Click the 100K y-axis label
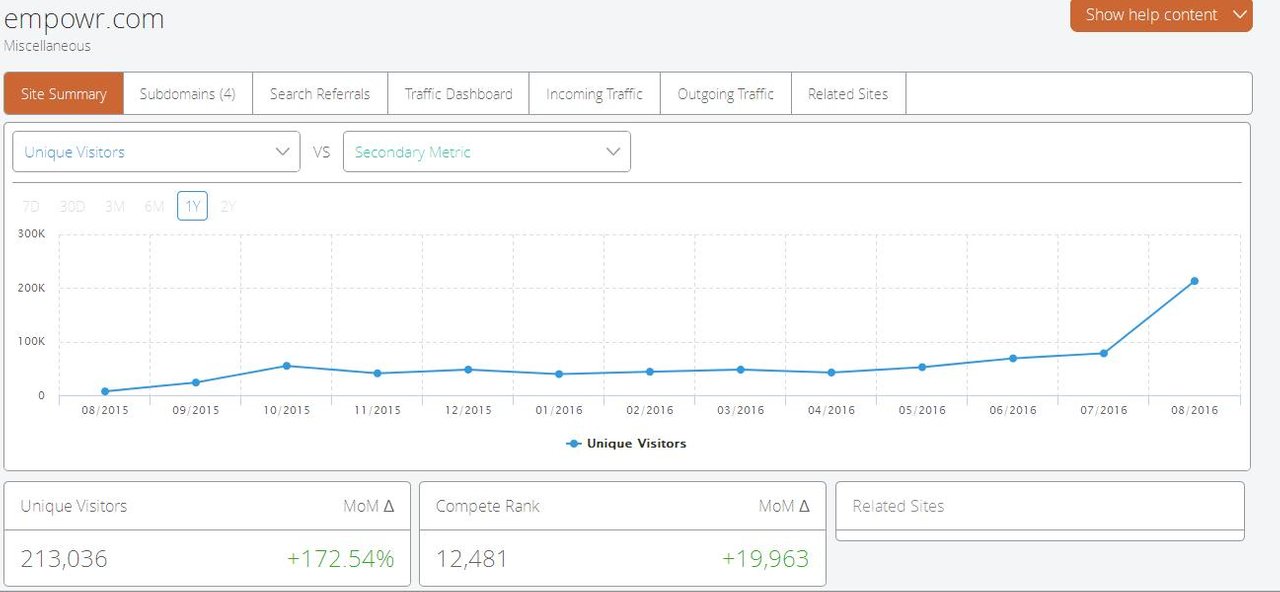 click(31, 342)
